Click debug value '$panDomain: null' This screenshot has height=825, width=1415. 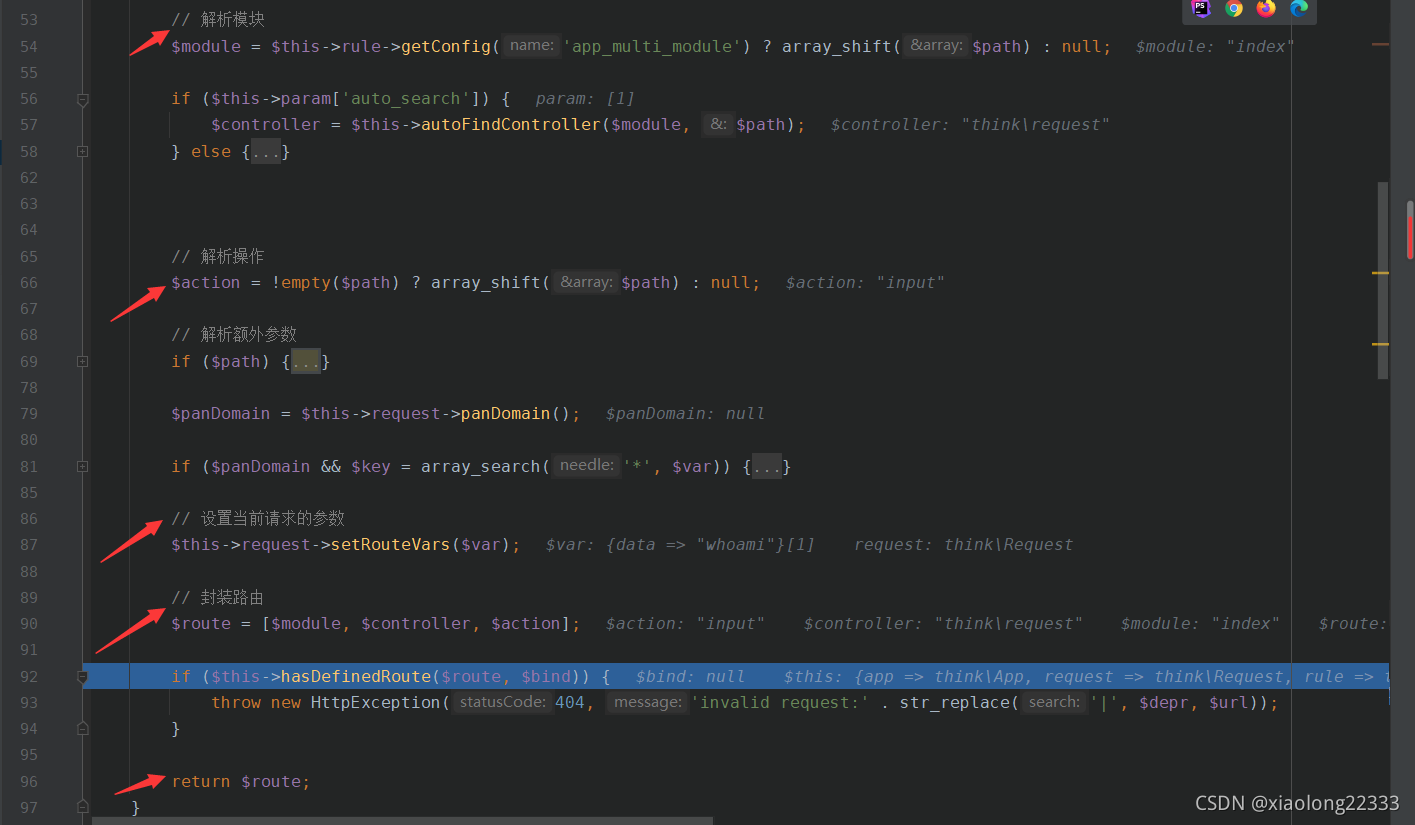(685, 414)
